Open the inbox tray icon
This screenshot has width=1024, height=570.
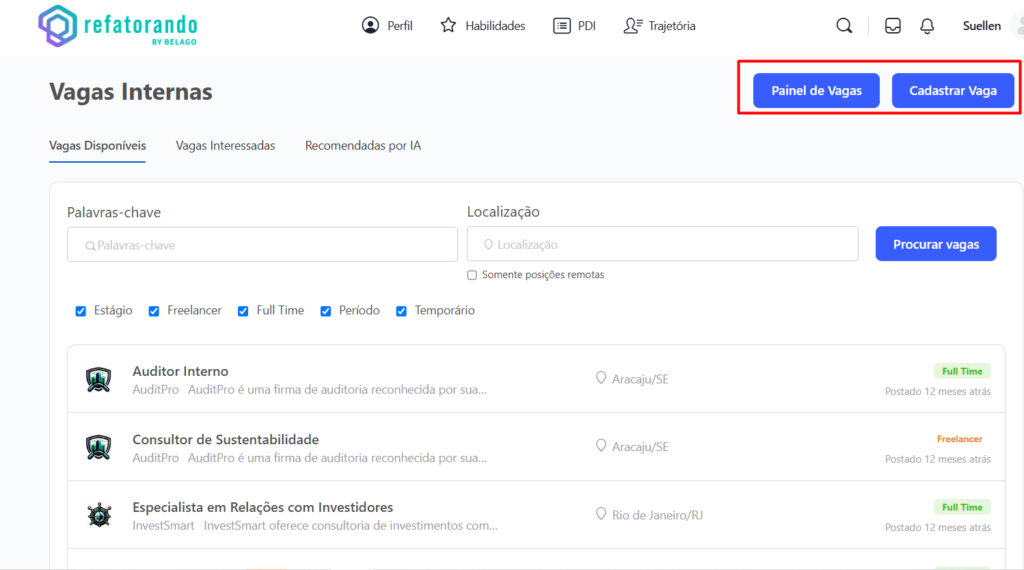click(893, 26)
